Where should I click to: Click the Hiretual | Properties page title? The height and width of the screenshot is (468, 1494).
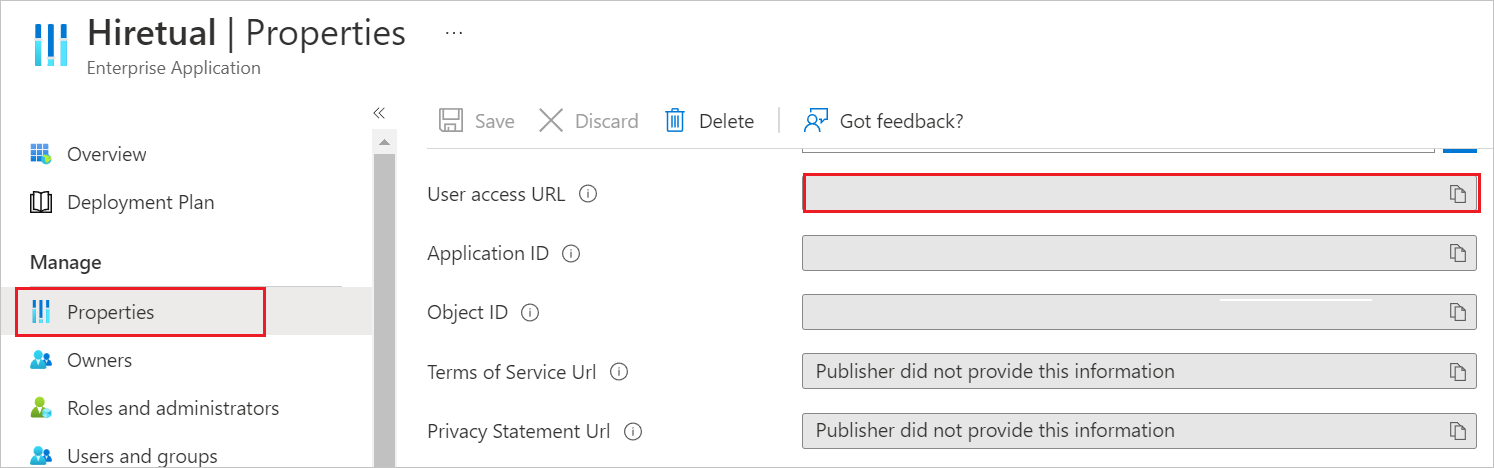tap(247, 33)
